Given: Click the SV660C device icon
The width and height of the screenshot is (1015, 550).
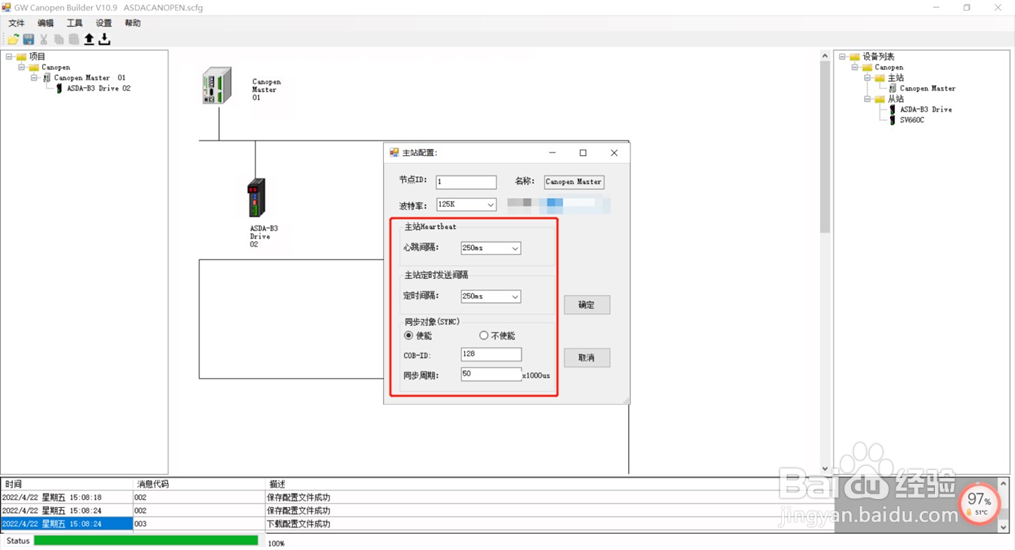Looking at the screenshot, I should [892, 120].
